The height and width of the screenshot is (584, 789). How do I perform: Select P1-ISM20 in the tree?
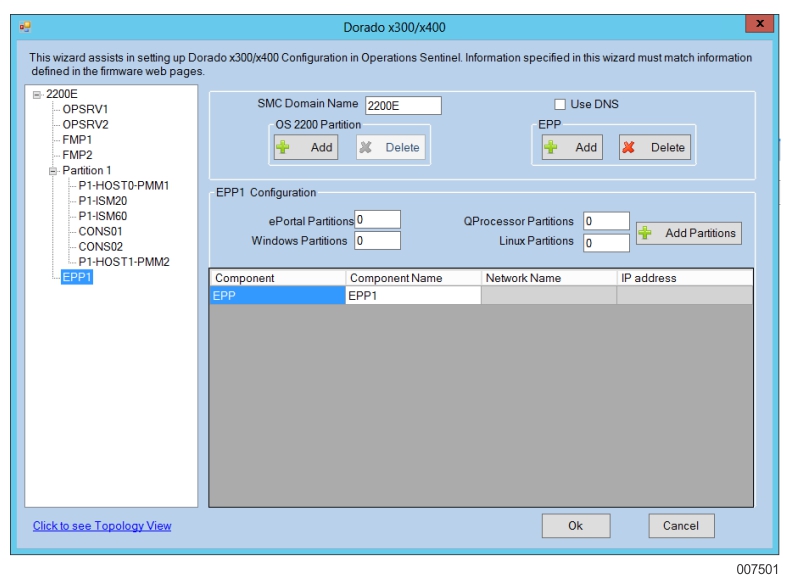[x=103, y=201]
